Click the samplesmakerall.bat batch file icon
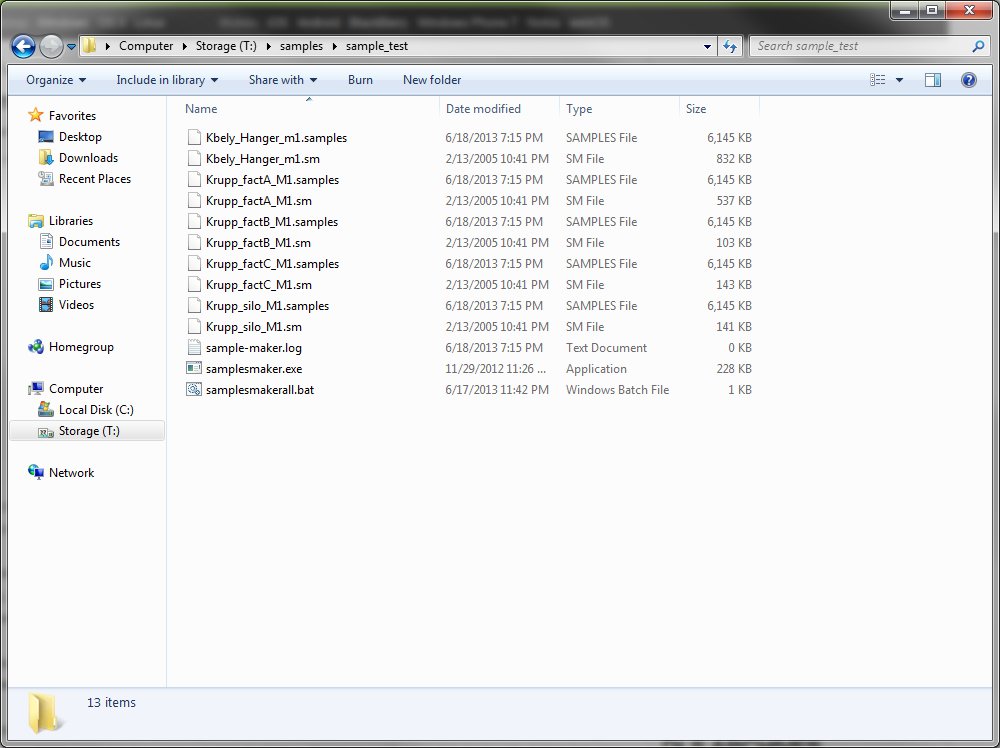The width and height of the screenshot is (1000, 748). point(194,390)
